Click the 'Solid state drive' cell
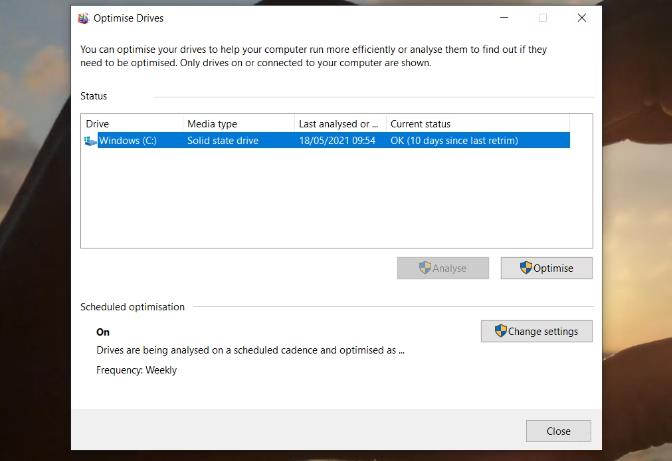The height and width of the screenshot is (461, 672). pyautogui.click(x=223, y=141)
